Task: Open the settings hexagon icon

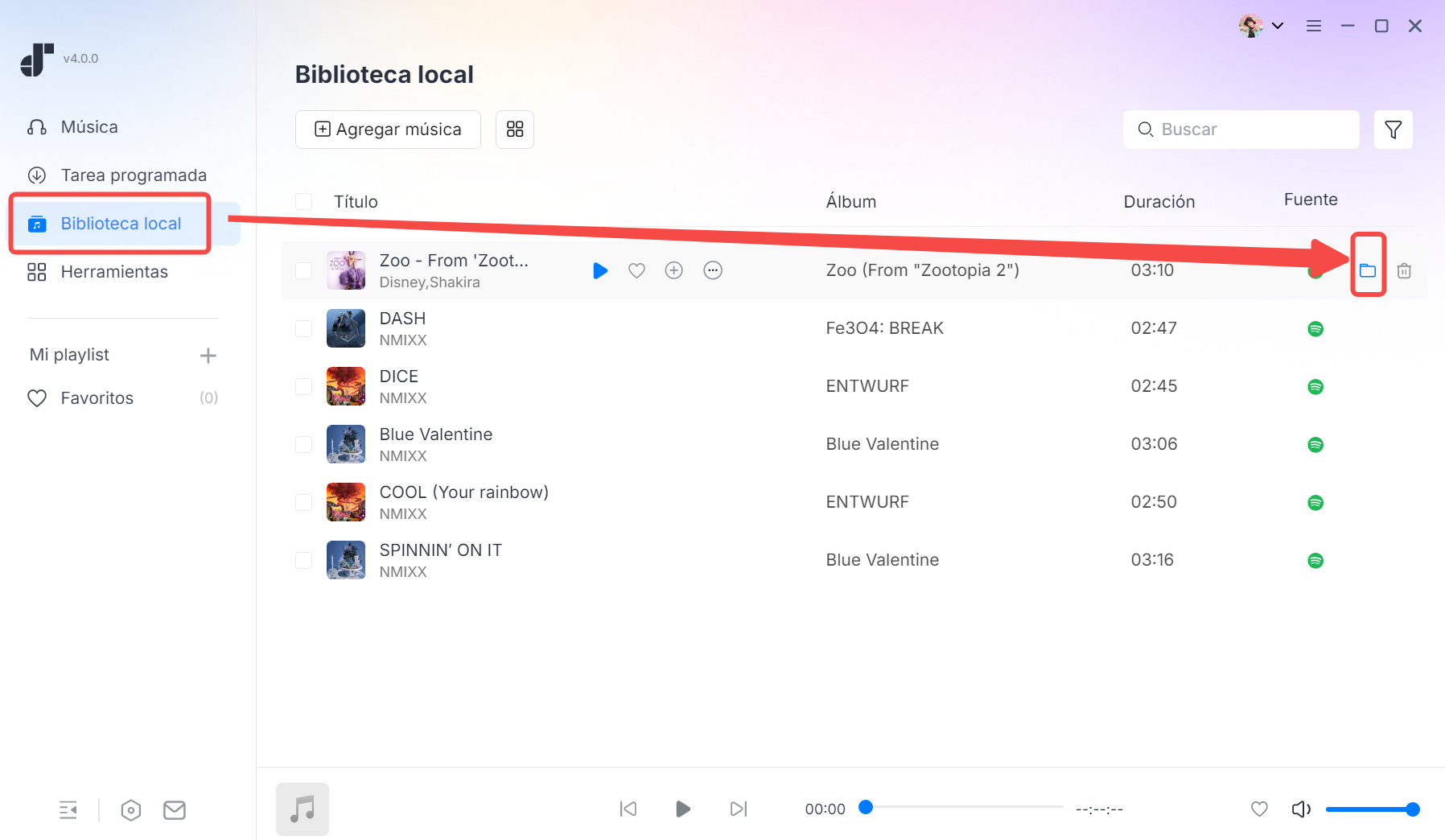Action: 131,810
